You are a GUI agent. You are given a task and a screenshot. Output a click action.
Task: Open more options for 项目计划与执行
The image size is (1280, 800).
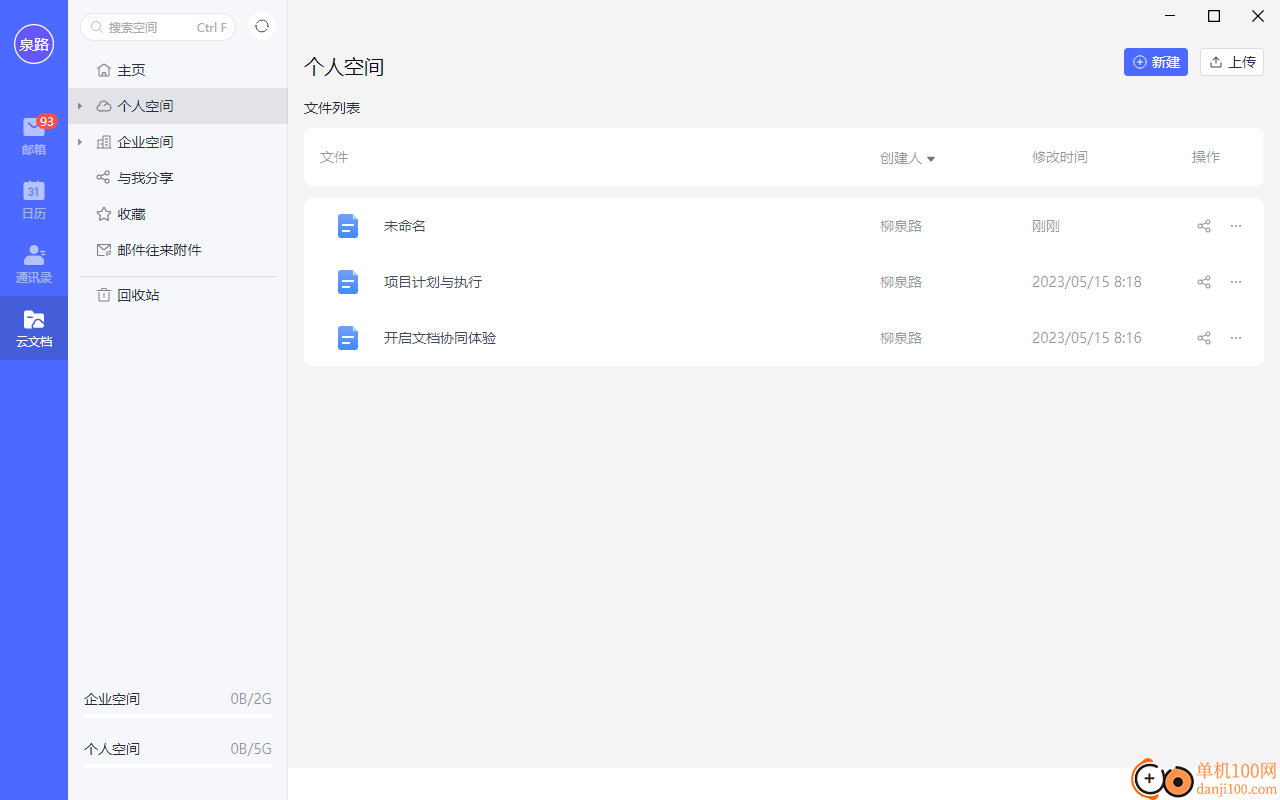pyautogui.click(x=1236, y=282)
